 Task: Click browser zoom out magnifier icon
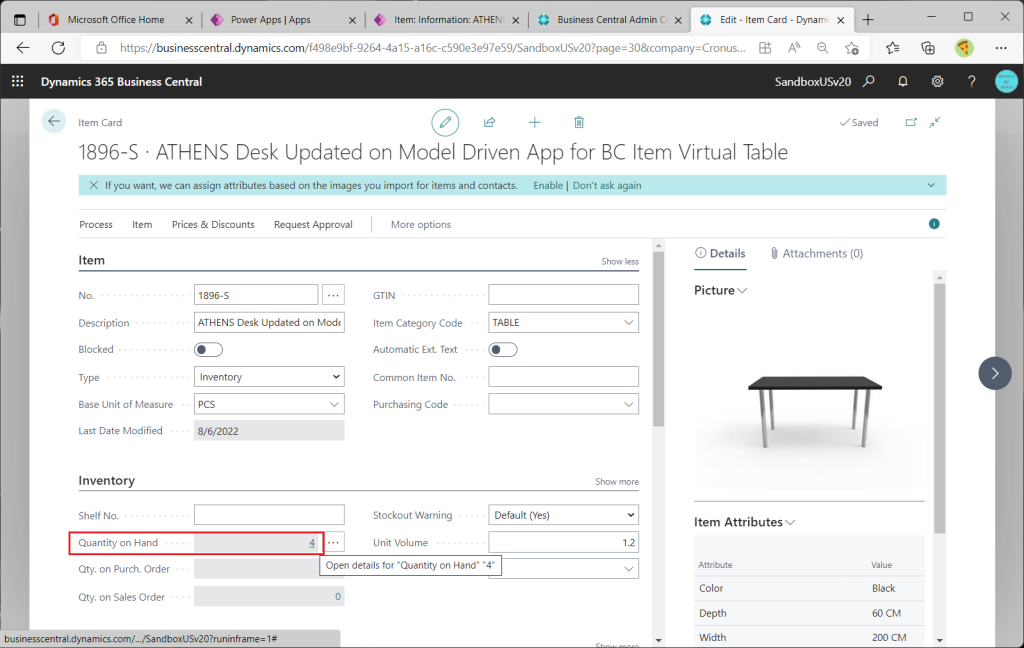coord(822,48)
